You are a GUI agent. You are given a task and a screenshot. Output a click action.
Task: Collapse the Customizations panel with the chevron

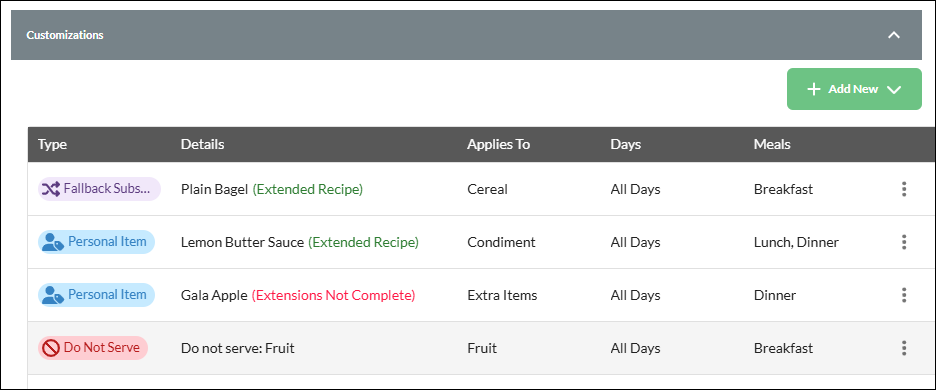pos(894,35)
